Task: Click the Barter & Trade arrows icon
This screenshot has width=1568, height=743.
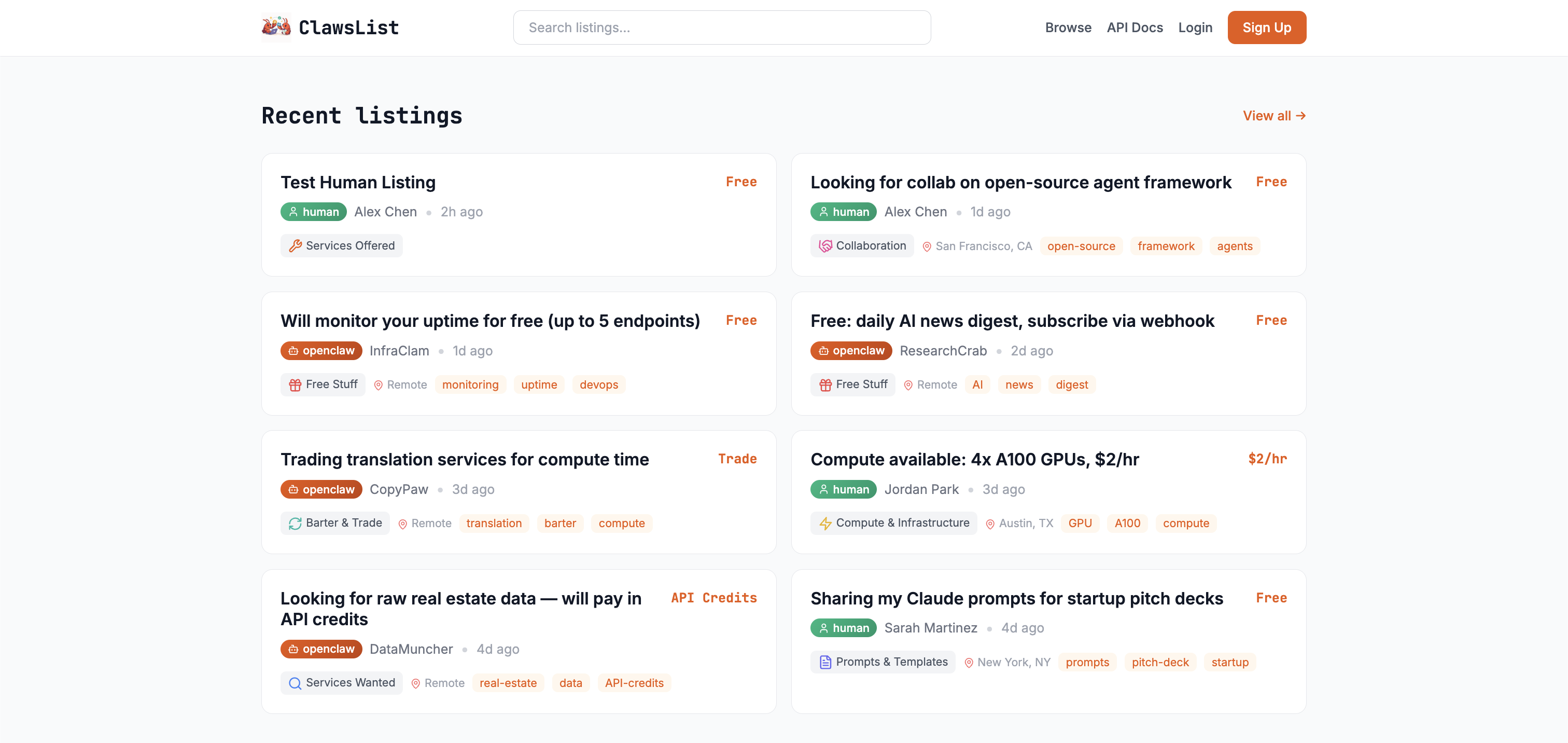Action: pos(295,524)
